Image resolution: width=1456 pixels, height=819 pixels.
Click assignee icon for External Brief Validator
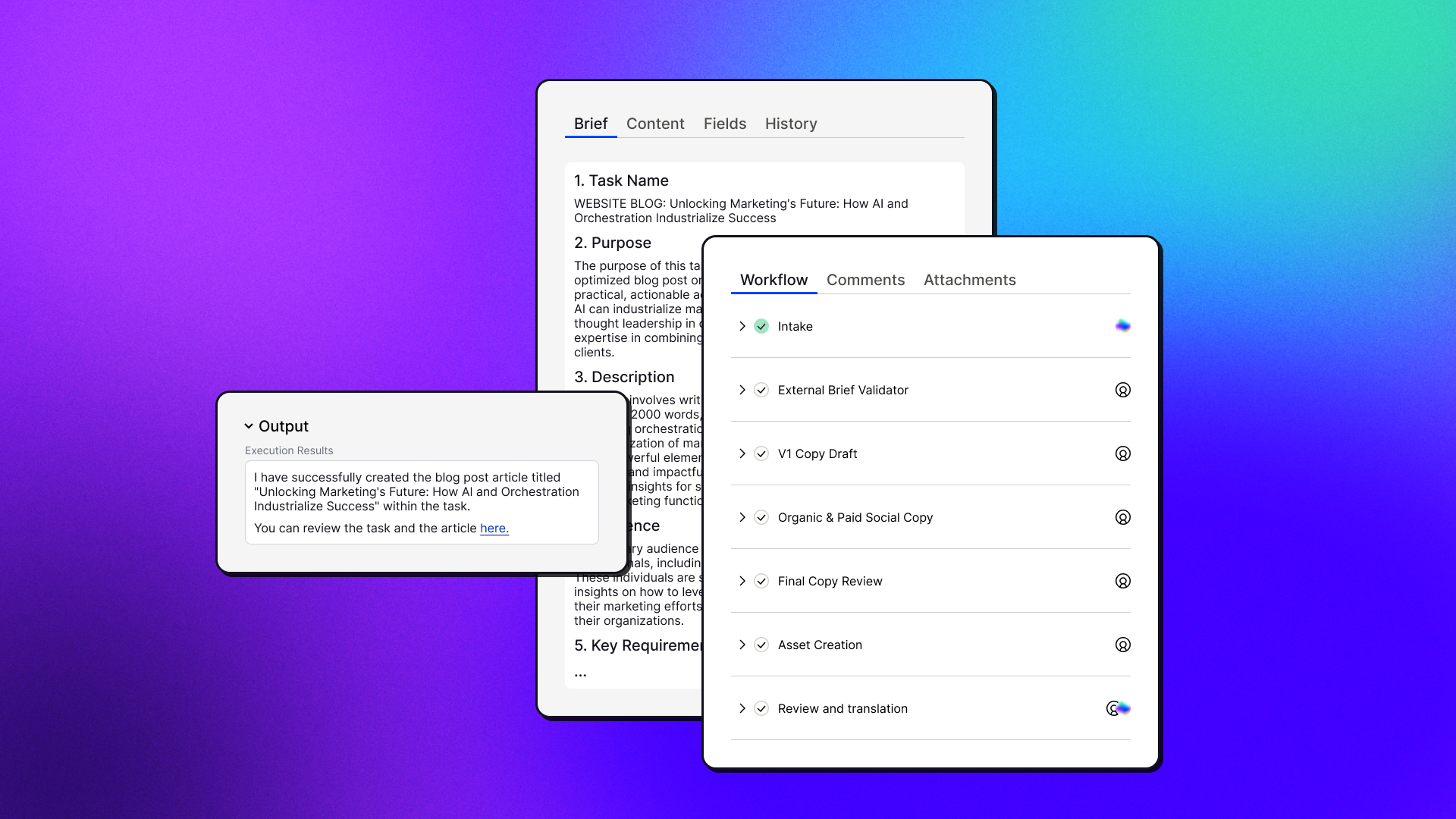click(x=1123, y=390)
